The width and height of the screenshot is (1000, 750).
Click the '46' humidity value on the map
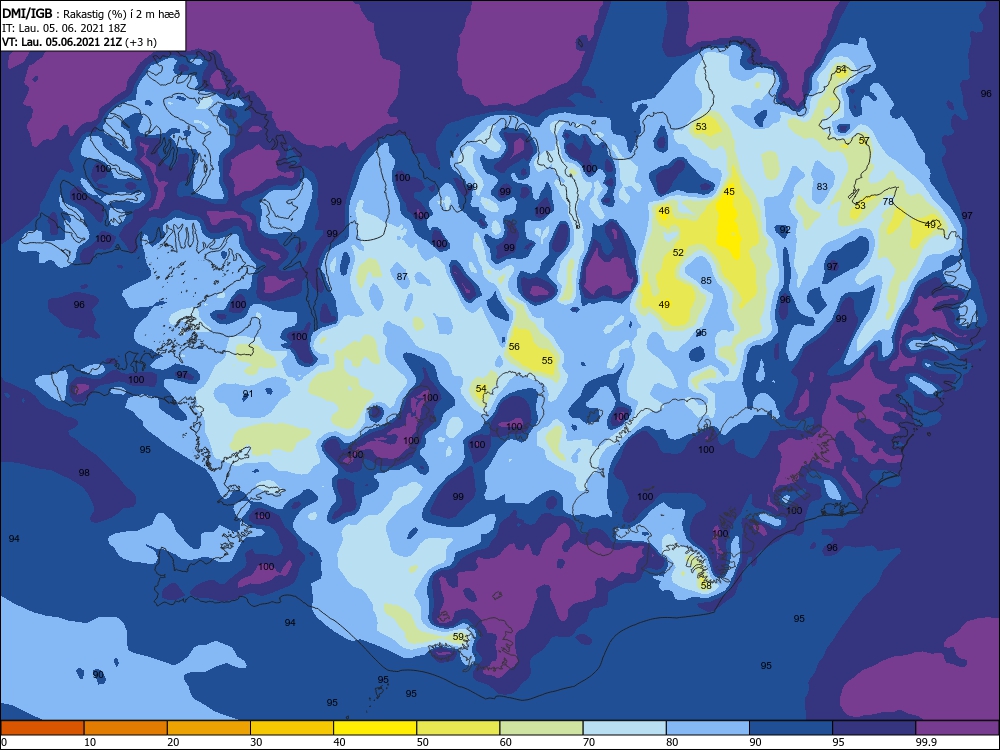click(664, 210)
